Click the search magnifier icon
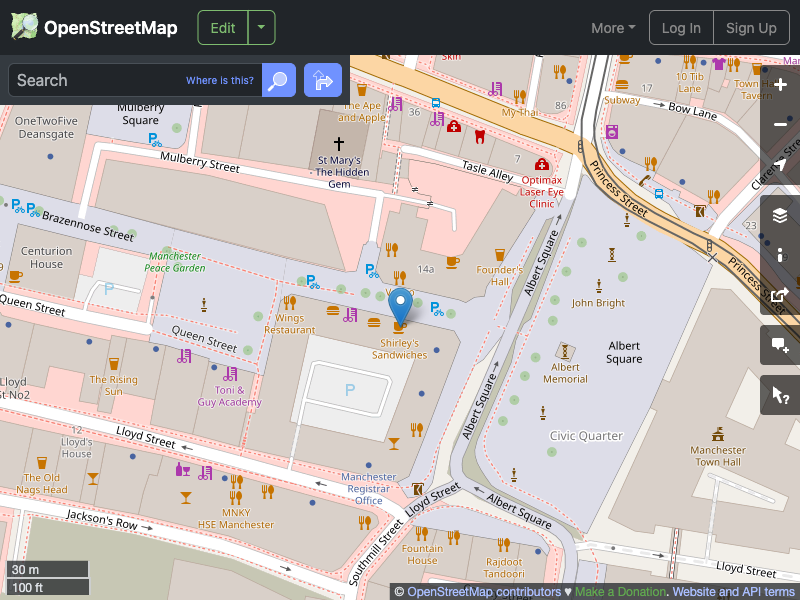Image resolution: width=800 pixels, height=600 pixels. [x=278, y=80]
